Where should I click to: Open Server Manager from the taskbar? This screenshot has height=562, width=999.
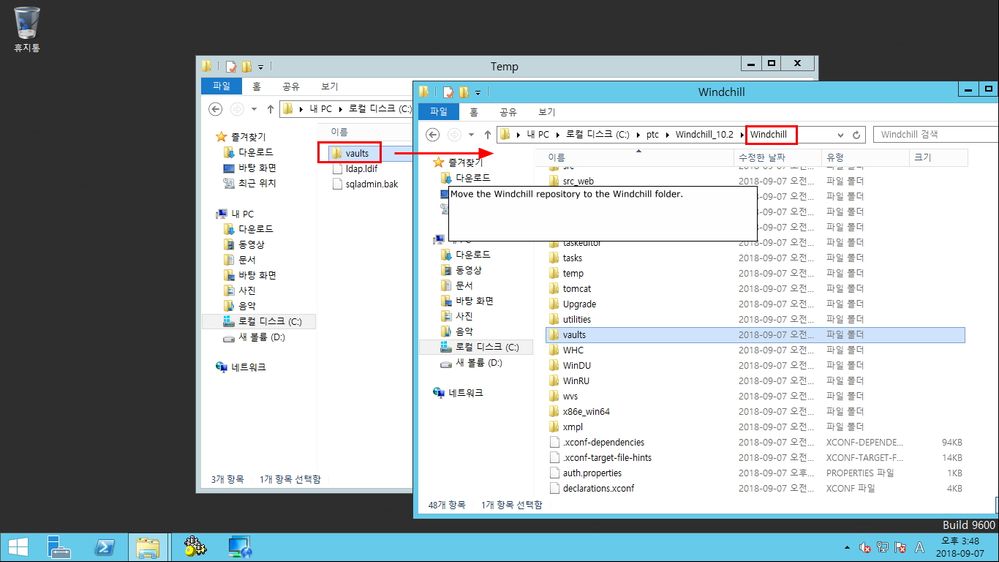[x=59, y=547]
